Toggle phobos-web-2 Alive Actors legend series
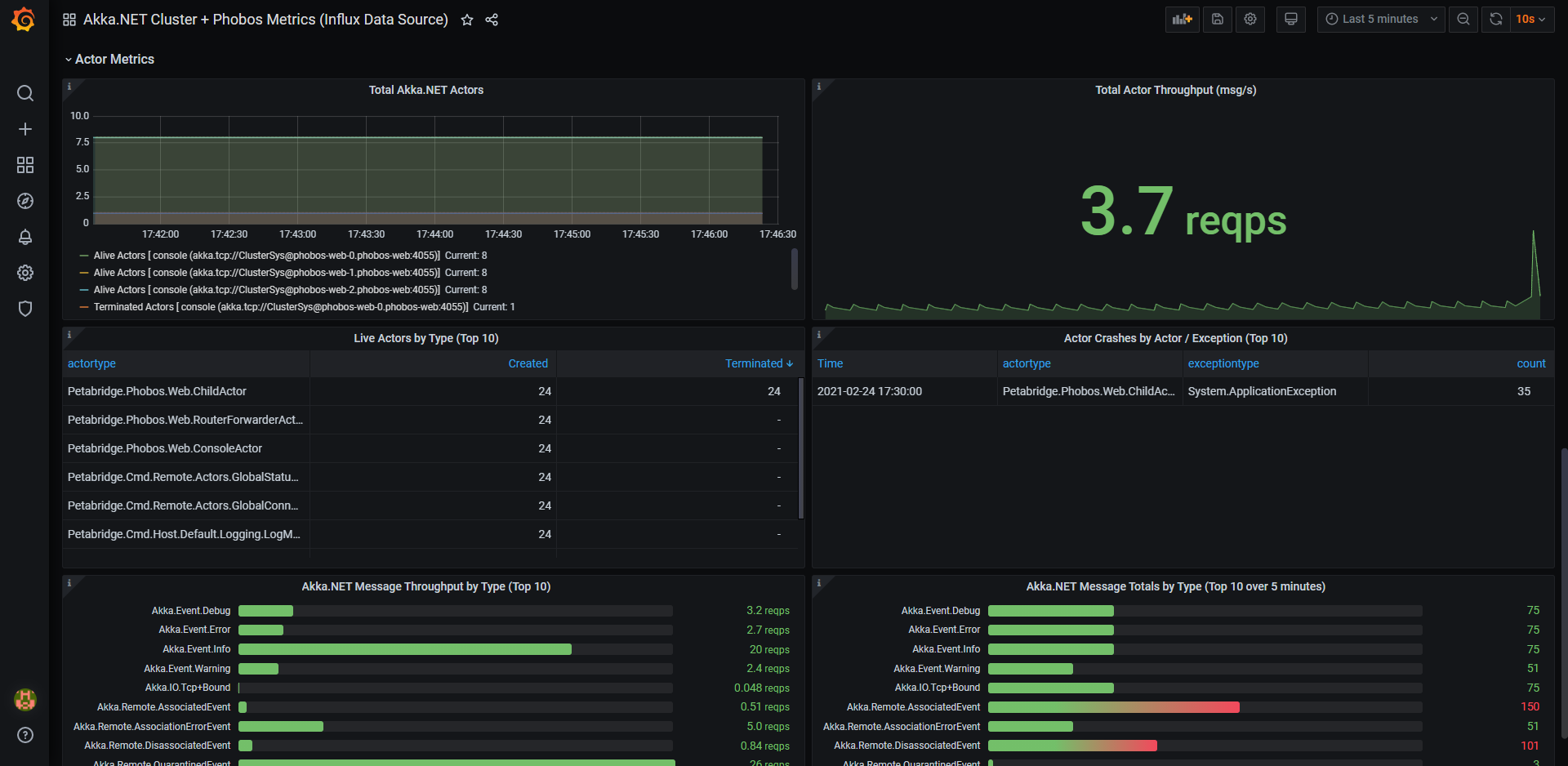The width and height of the screenshot is (1568, 766). 266,290
